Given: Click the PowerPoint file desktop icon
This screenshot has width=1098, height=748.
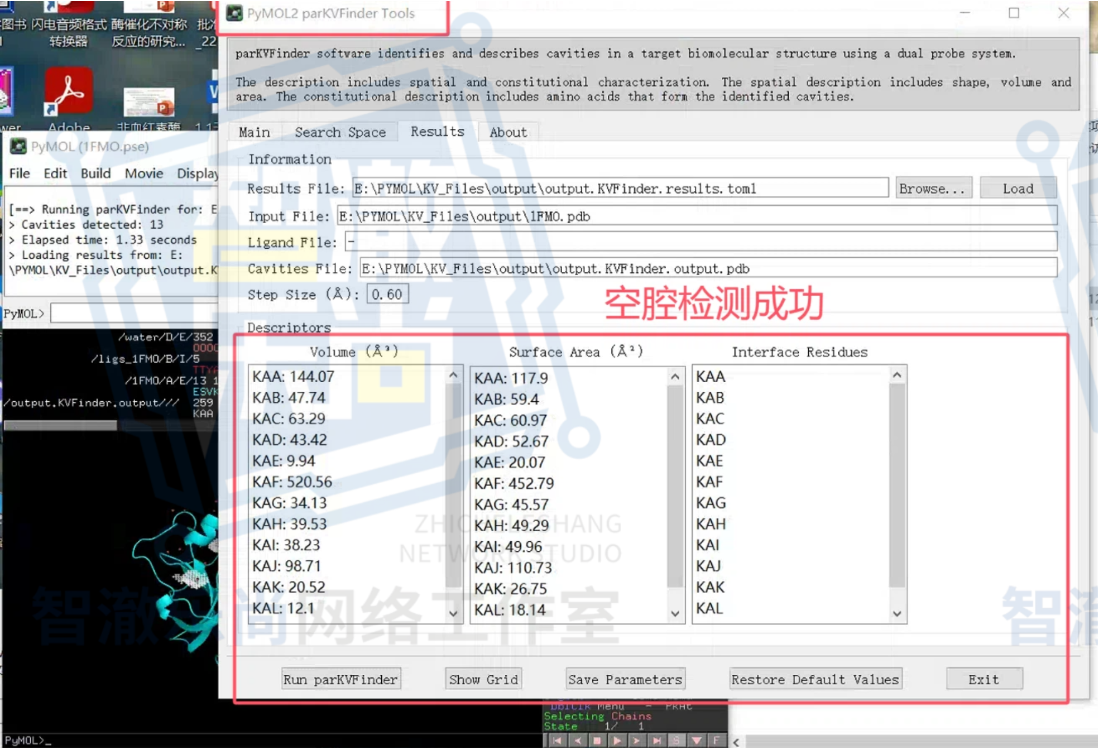Looking at the screenshot, I should 149,103.
